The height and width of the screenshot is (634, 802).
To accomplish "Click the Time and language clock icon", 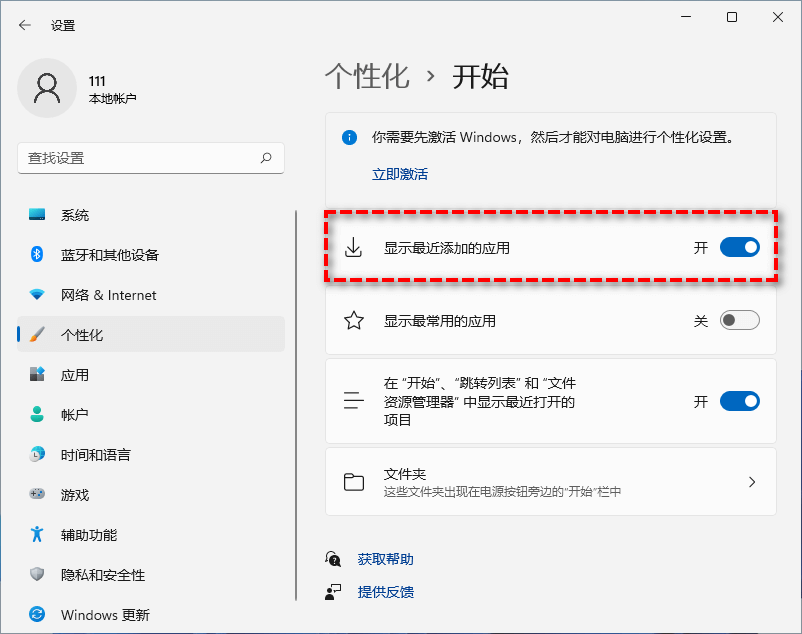I will (37, 454).
